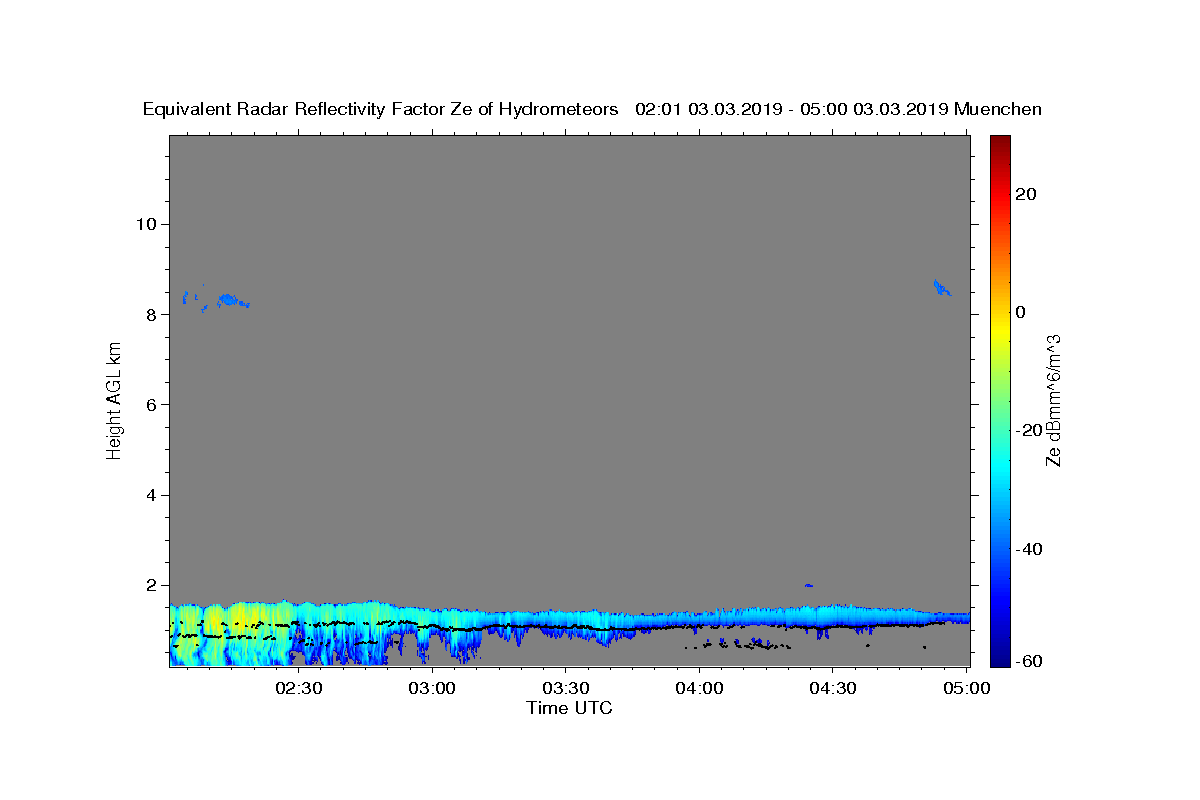Click the colorbar label 20
The image size is (1200, 800).
(x=1025, y=194)
